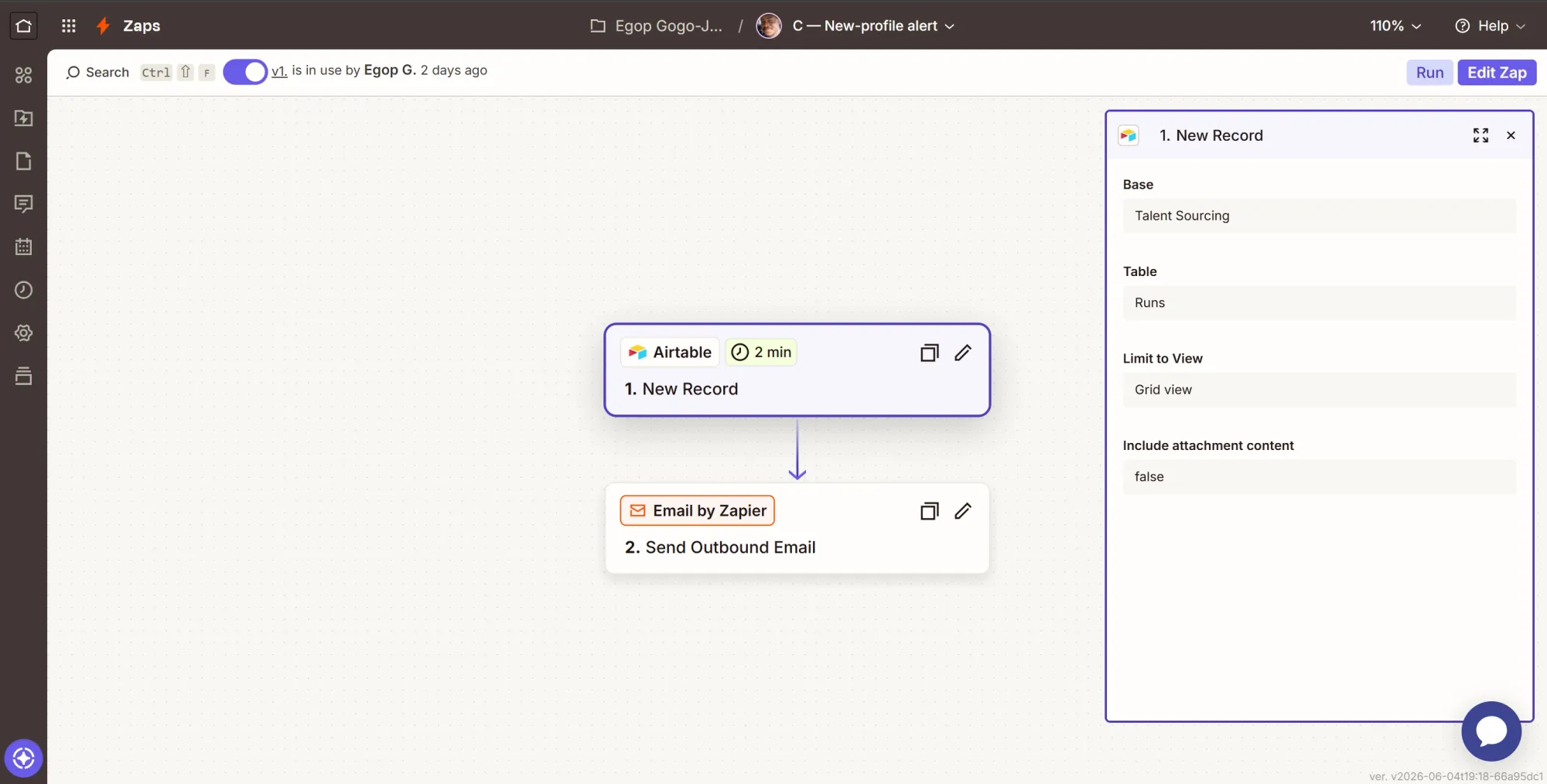The image size is (1547, 784).
Task: Click the user avatar in header
Action: [x=768, y=26]
